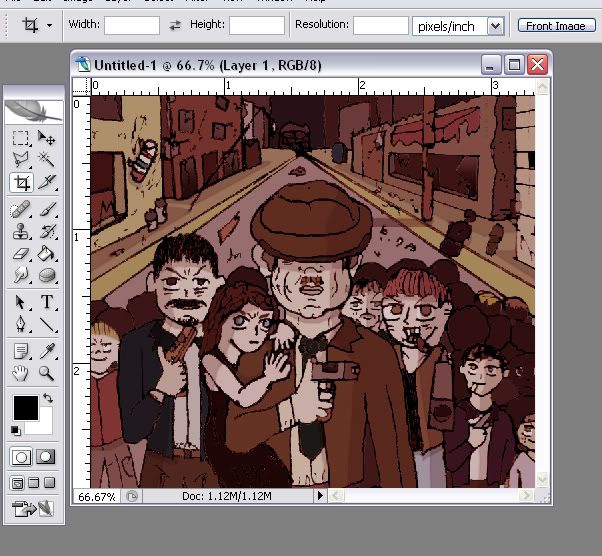The width and height of the screenshot is (602, 556).
Task: Select the Healing Brush tool
Action: click(x=20, y=209)
